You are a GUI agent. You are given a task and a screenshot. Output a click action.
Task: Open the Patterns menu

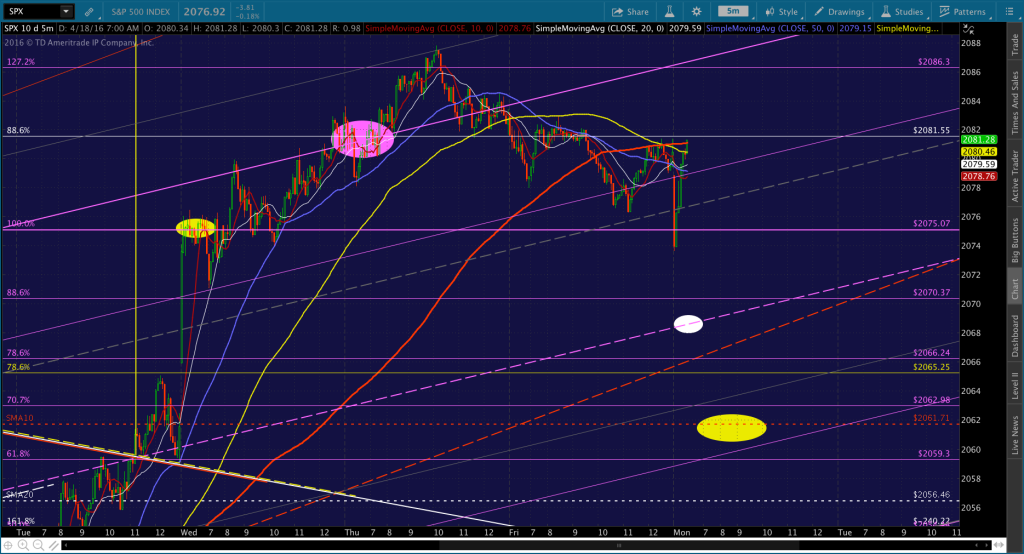(963, 12)
